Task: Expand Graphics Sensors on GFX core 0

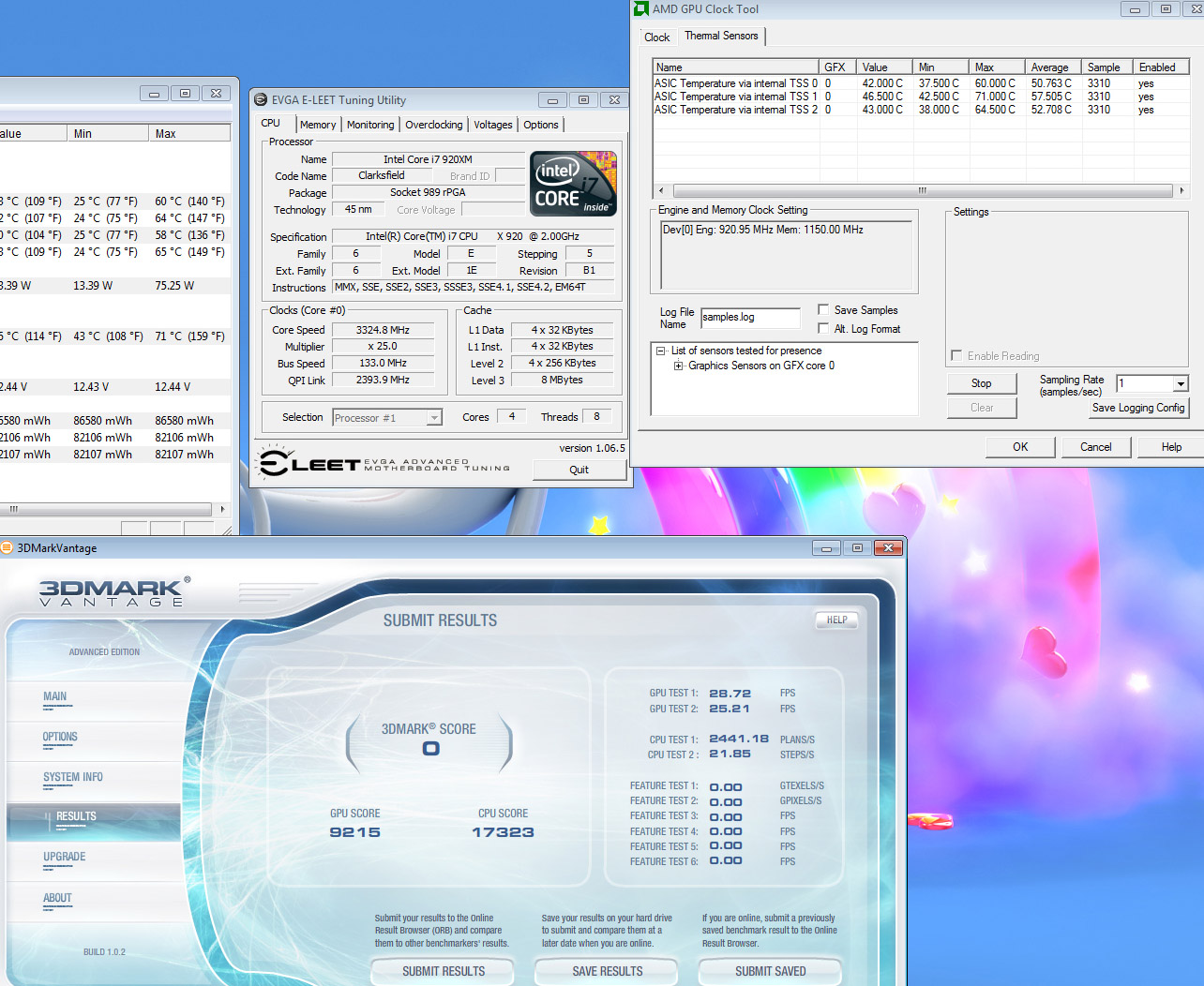Action: tap(678, 366)
